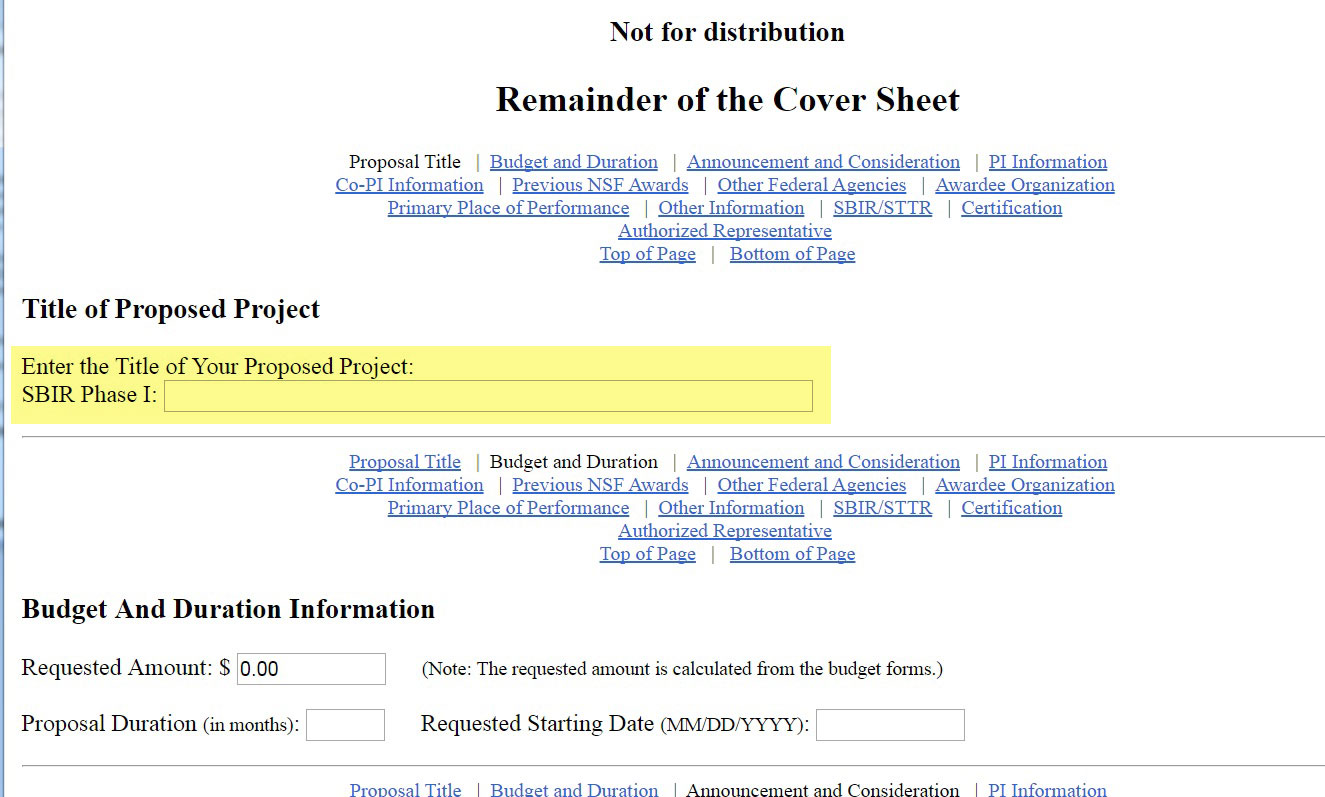
Task: Click Budget and Duration link at page bottom
Action: point(574,789)
